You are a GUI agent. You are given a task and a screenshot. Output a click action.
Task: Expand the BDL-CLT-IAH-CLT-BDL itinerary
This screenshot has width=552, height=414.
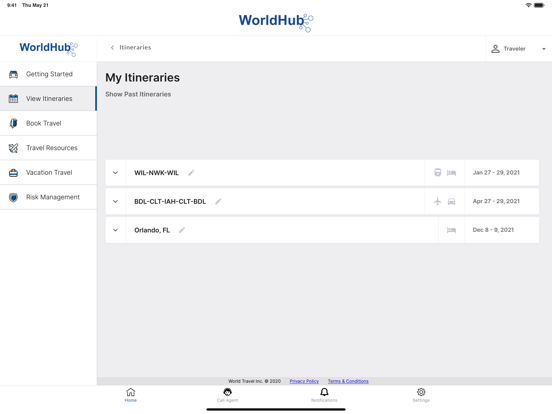pyautogui.click(x=115, y=201)
